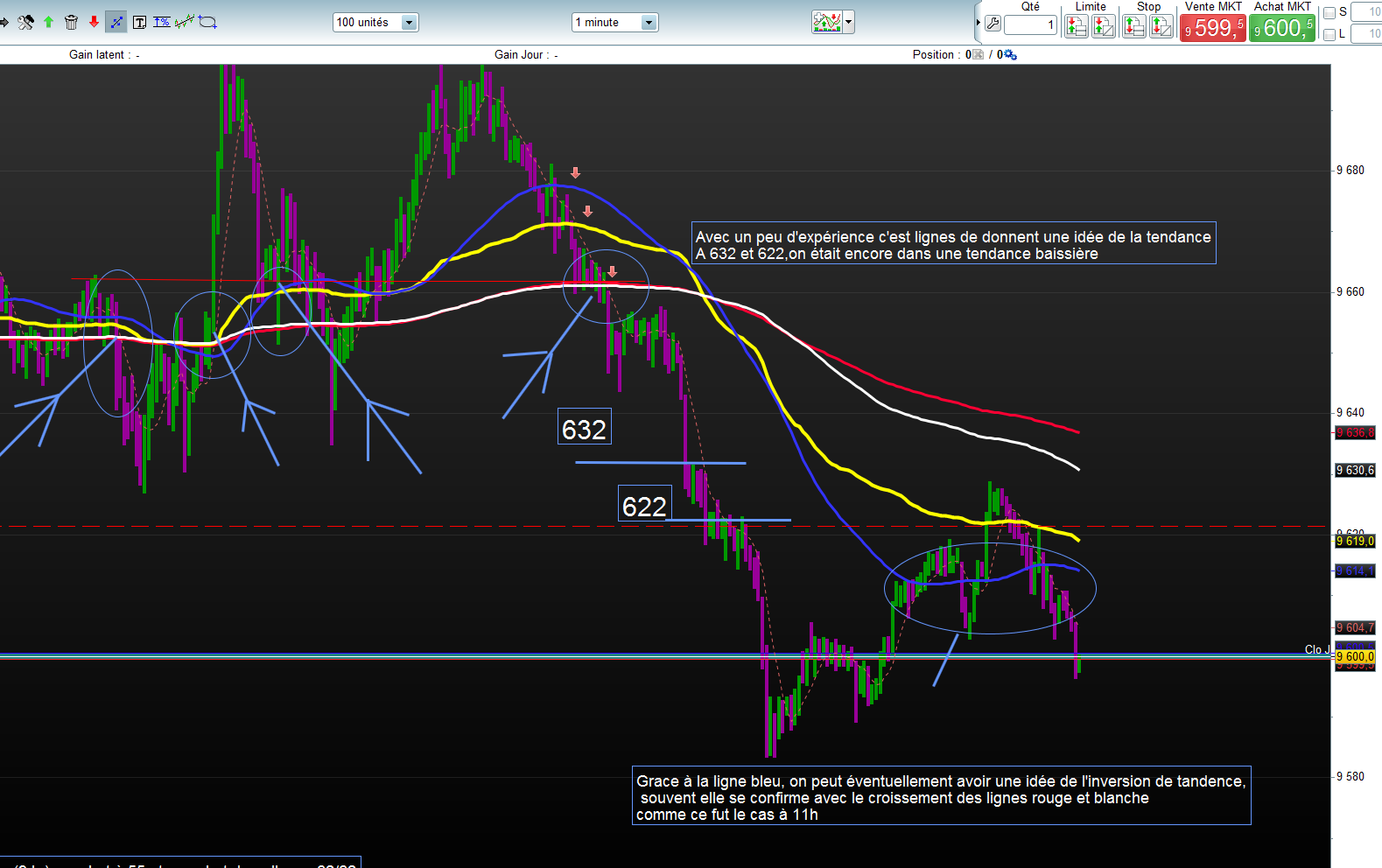The height and width of the screenshot is (868, 1382).
Task: Open the 100 unités dropdown
Action: [375, 22]
